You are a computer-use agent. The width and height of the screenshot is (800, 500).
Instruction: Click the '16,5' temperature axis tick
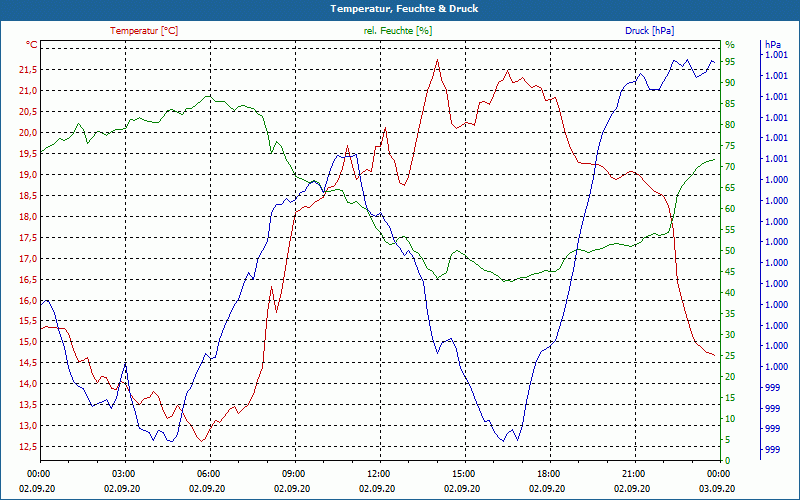[28, 279]
